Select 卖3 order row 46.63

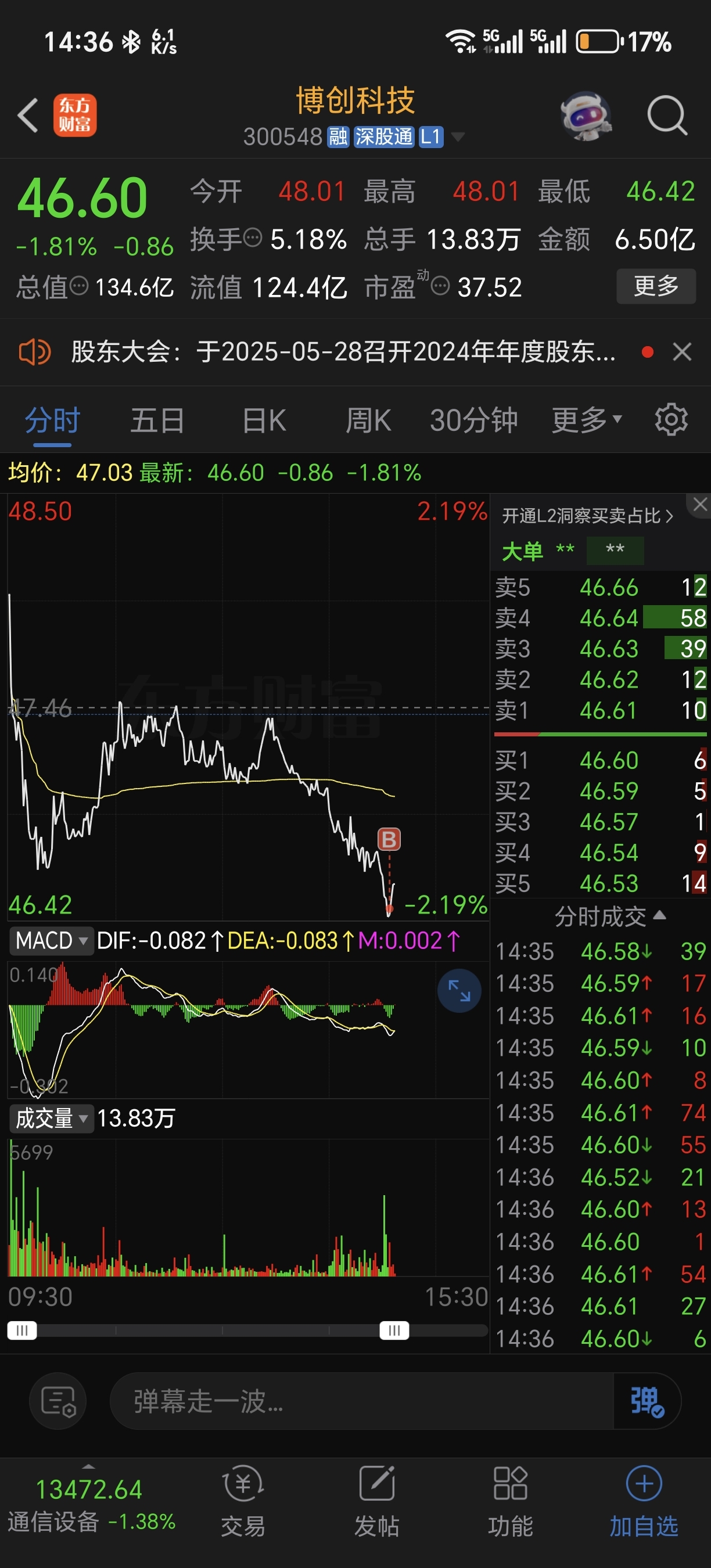pos(600,649)
